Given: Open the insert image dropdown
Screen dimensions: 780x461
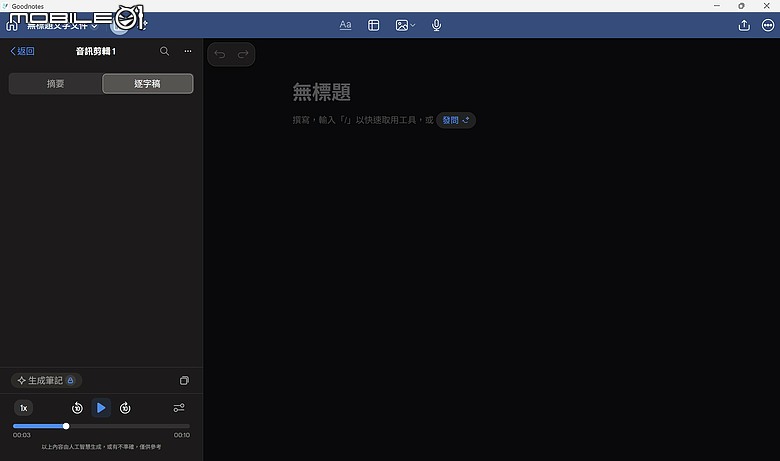Looking at the screenshot, I should coord(405,25).
